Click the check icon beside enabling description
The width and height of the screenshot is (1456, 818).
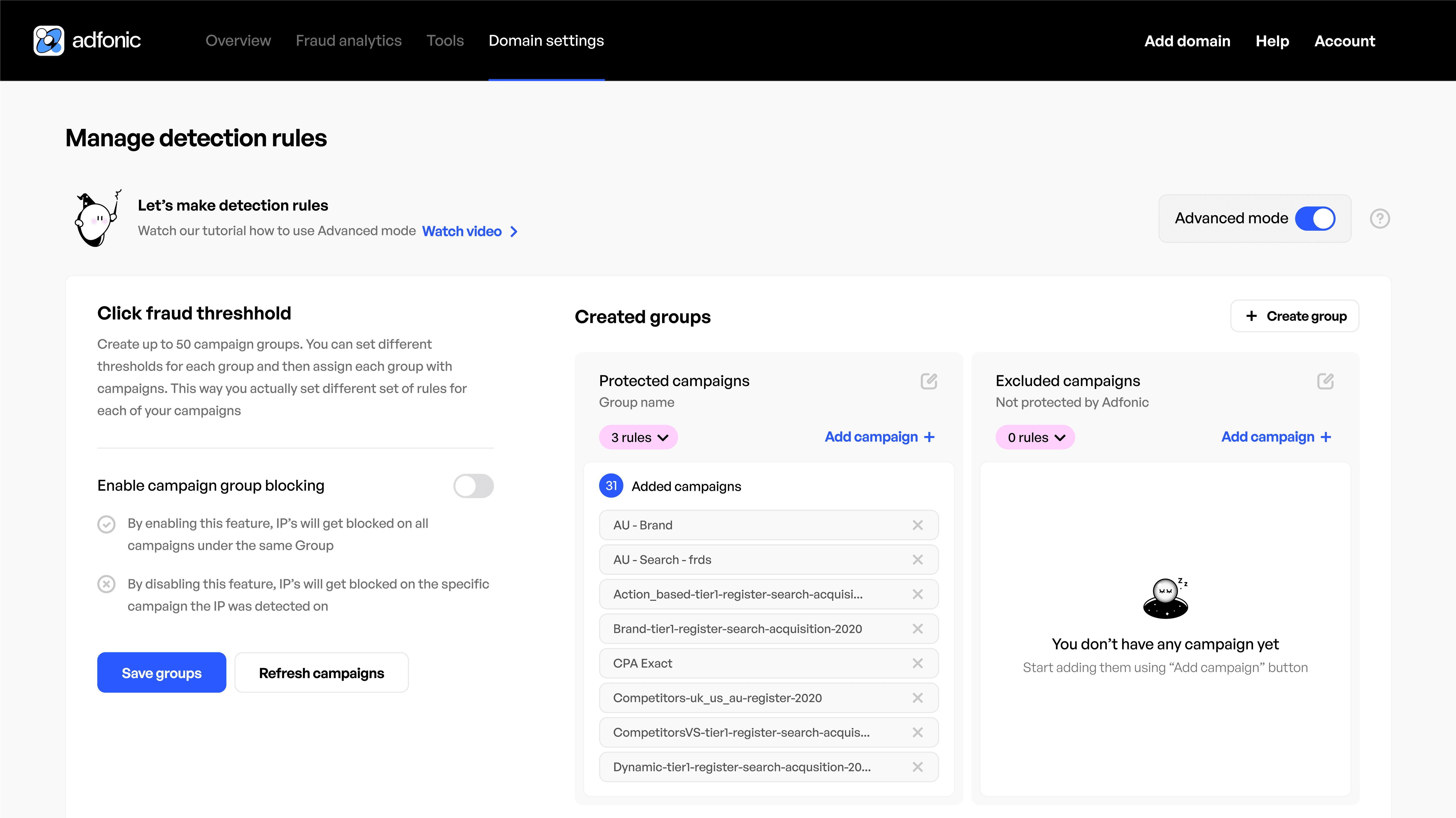pyautogui.click(x=106, y=524)
